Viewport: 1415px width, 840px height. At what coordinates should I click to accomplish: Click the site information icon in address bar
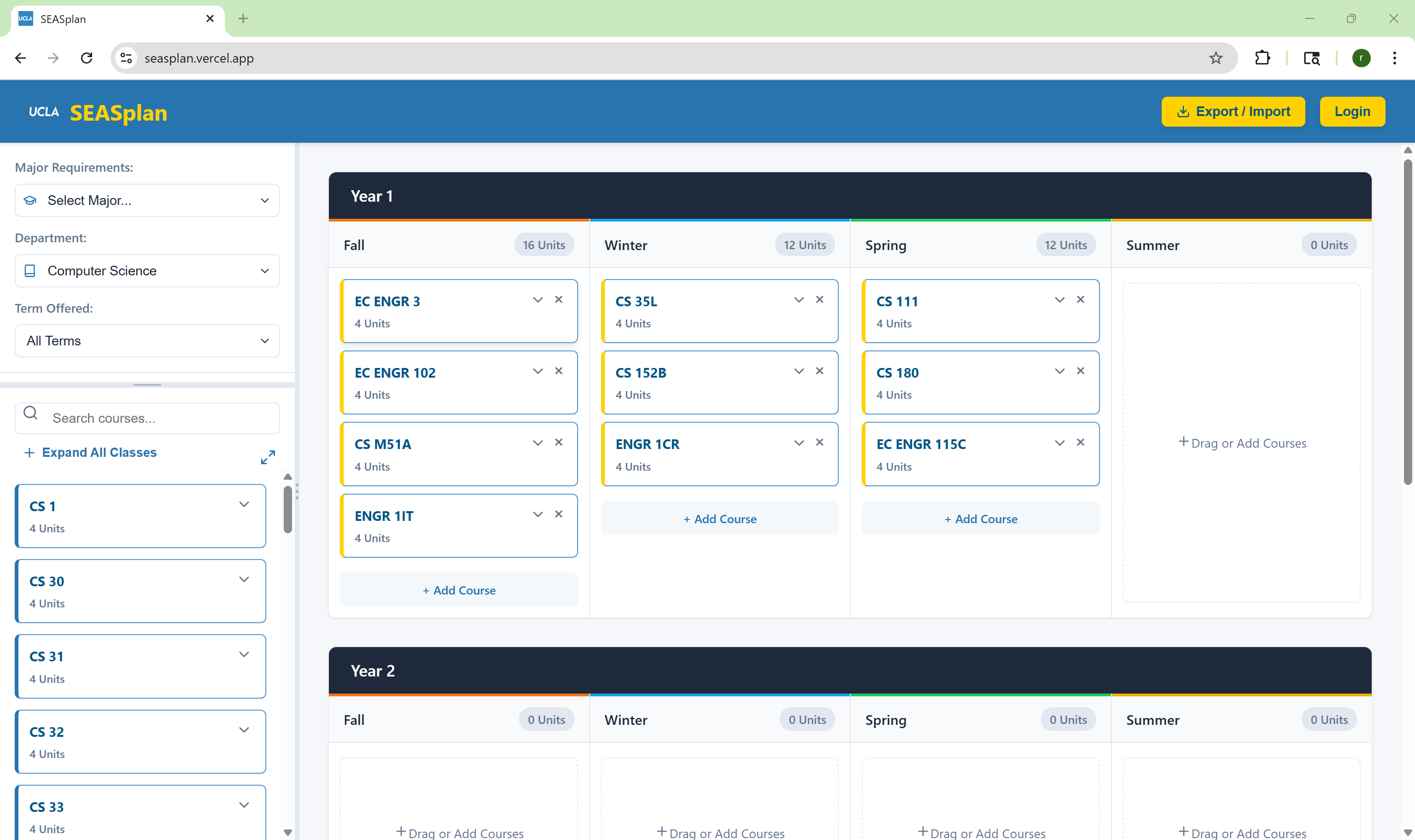[127, 58]
